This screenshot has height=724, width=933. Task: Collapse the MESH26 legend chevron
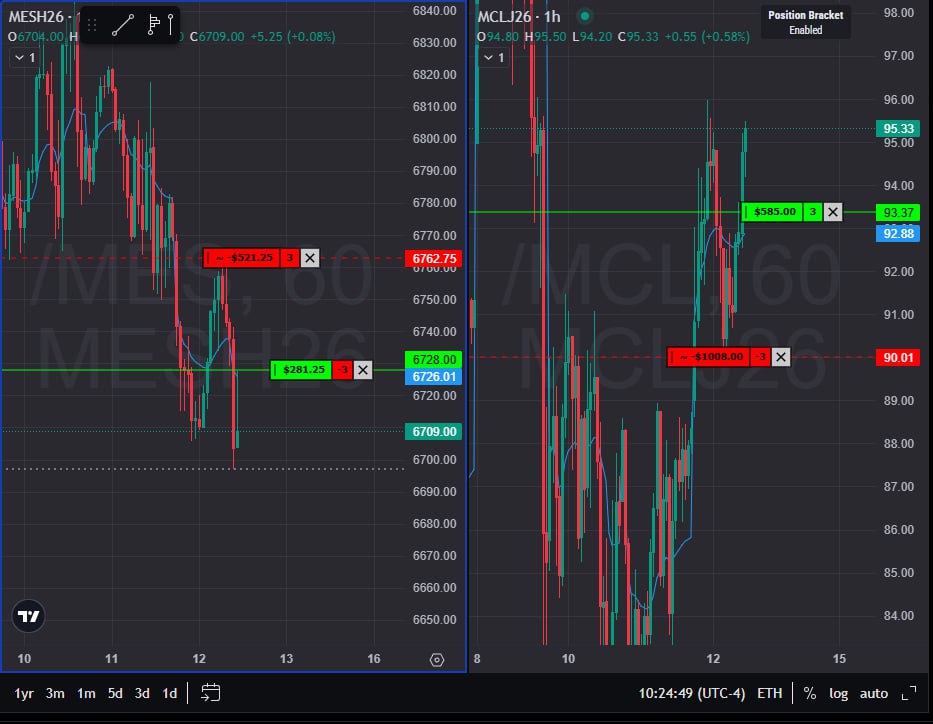pyautogui.click(x=21, y=57)
